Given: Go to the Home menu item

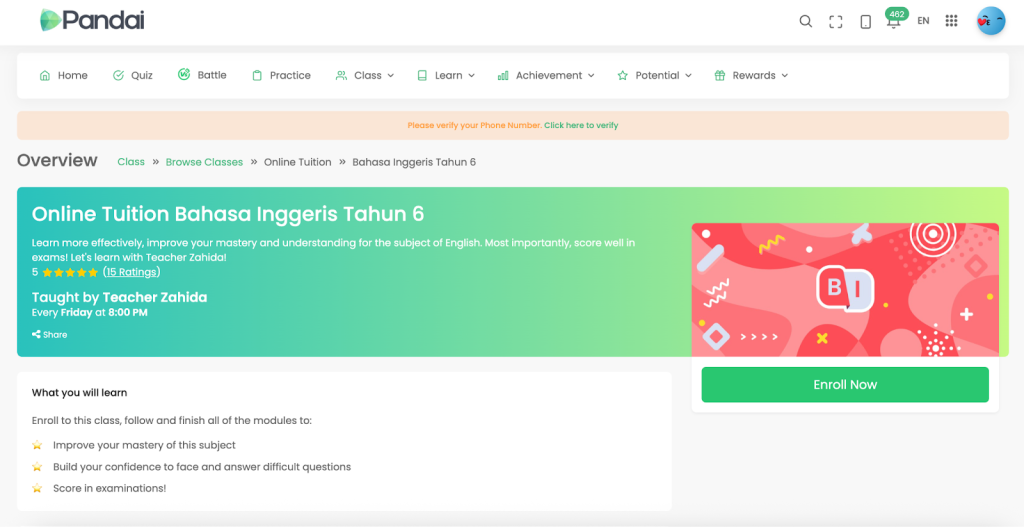Looking at the screenshot, I should coord(63,75).
